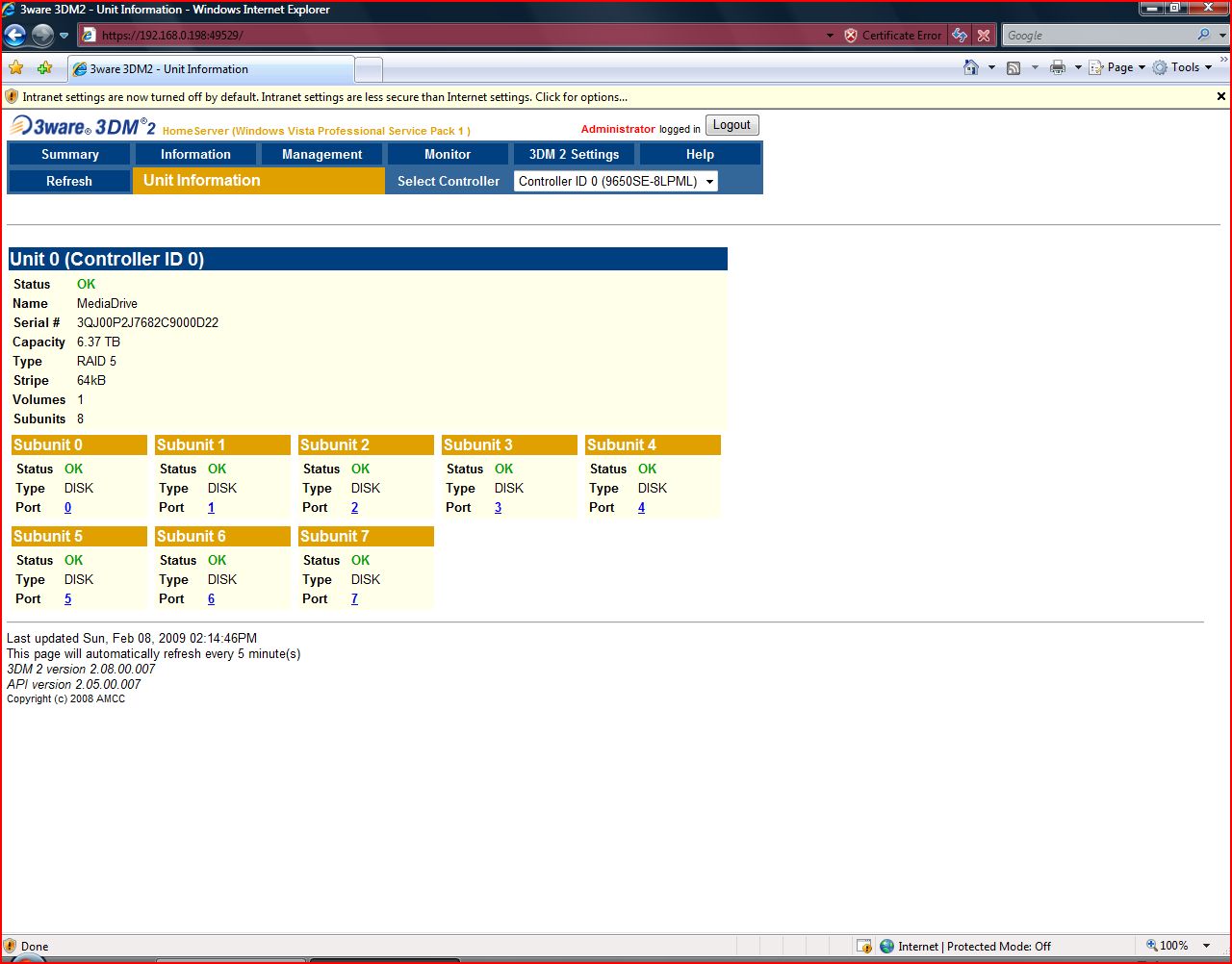Click the address bar with the https URL
Screen dimensions: 1232x964
452,36
